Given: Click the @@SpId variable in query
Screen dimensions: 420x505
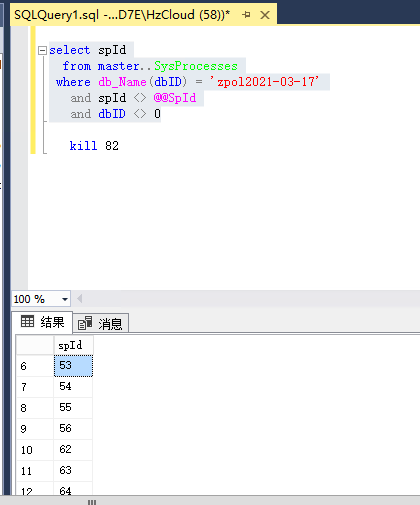Looking at the screenshot, I should pos(175,98).
